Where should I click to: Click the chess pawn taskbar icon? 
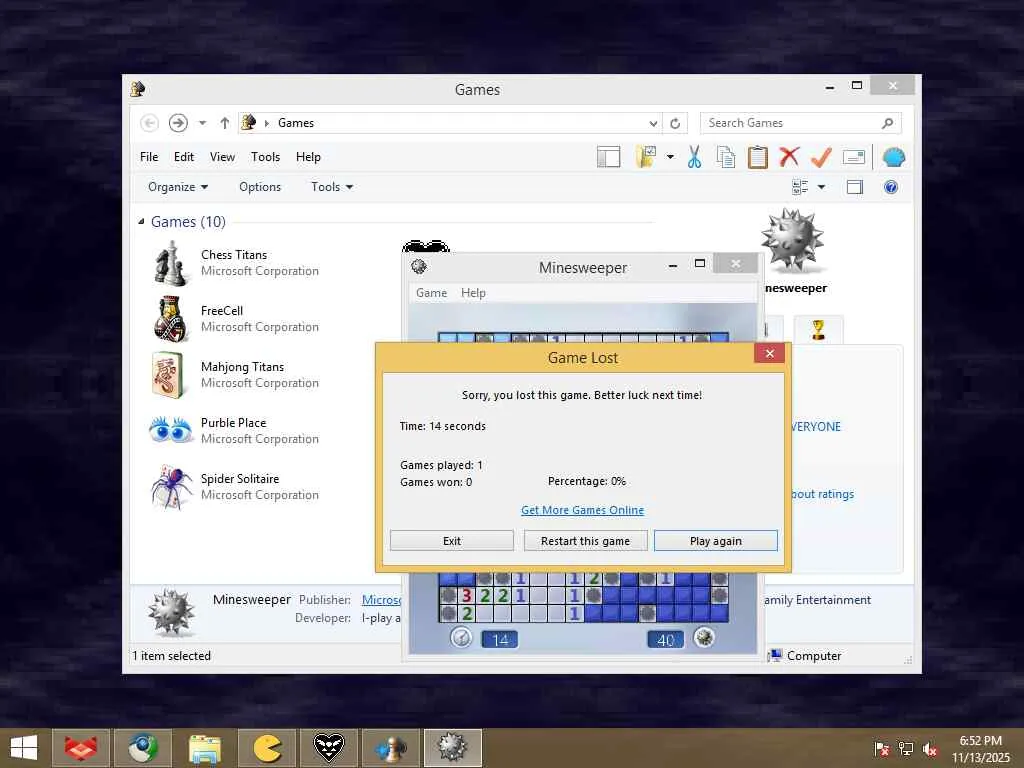coord(391,748)
